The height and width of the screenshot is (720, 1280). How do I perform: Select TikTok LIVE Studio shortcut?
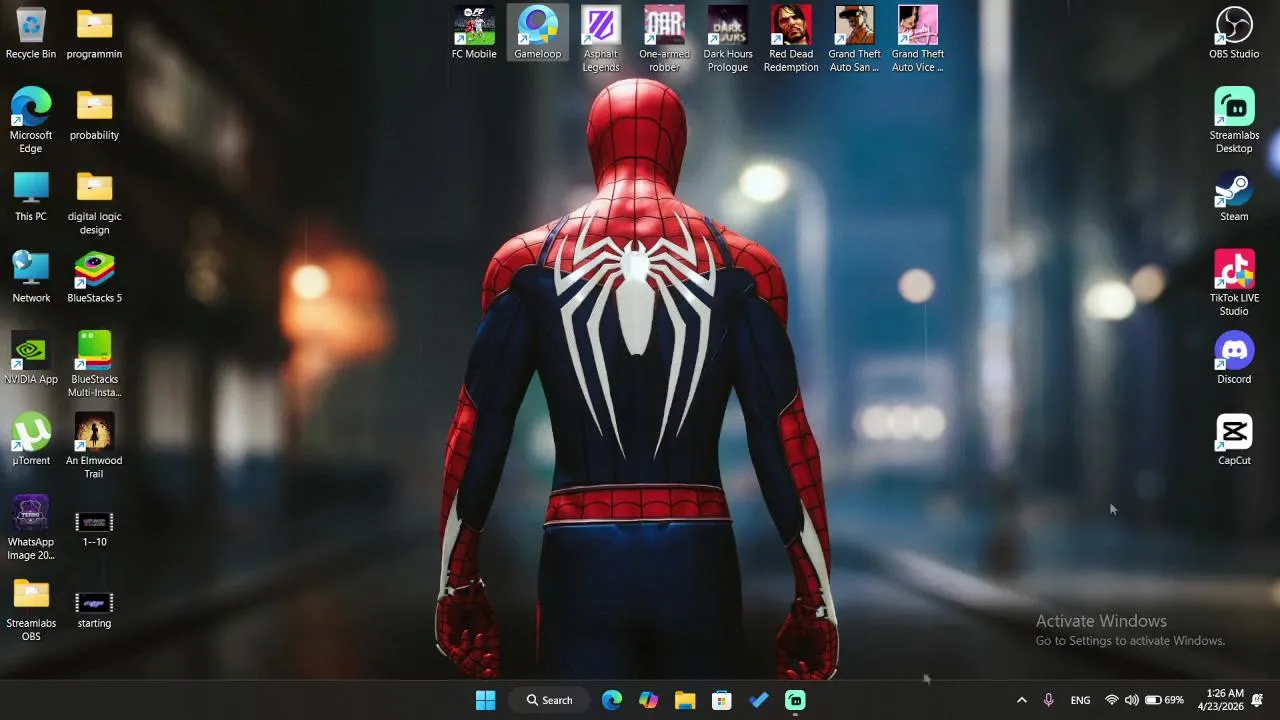pos(1234,283)
